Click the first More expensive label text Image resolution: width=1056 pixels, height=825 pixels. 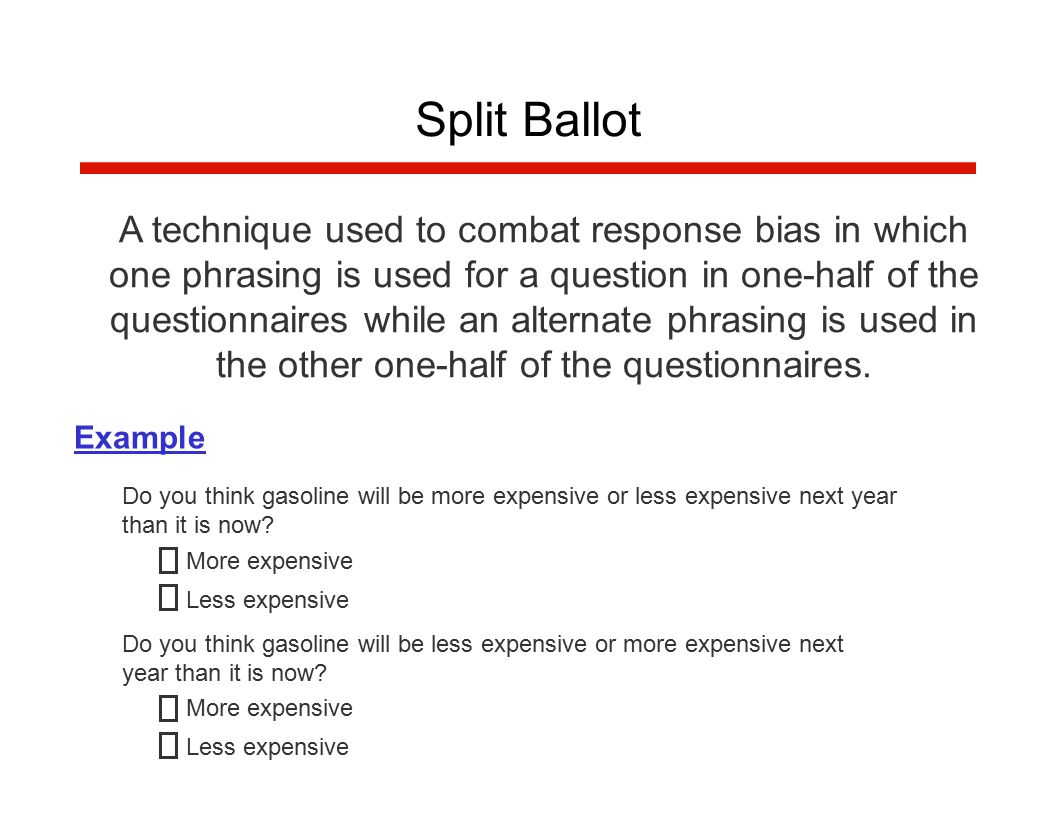[269, 562]
